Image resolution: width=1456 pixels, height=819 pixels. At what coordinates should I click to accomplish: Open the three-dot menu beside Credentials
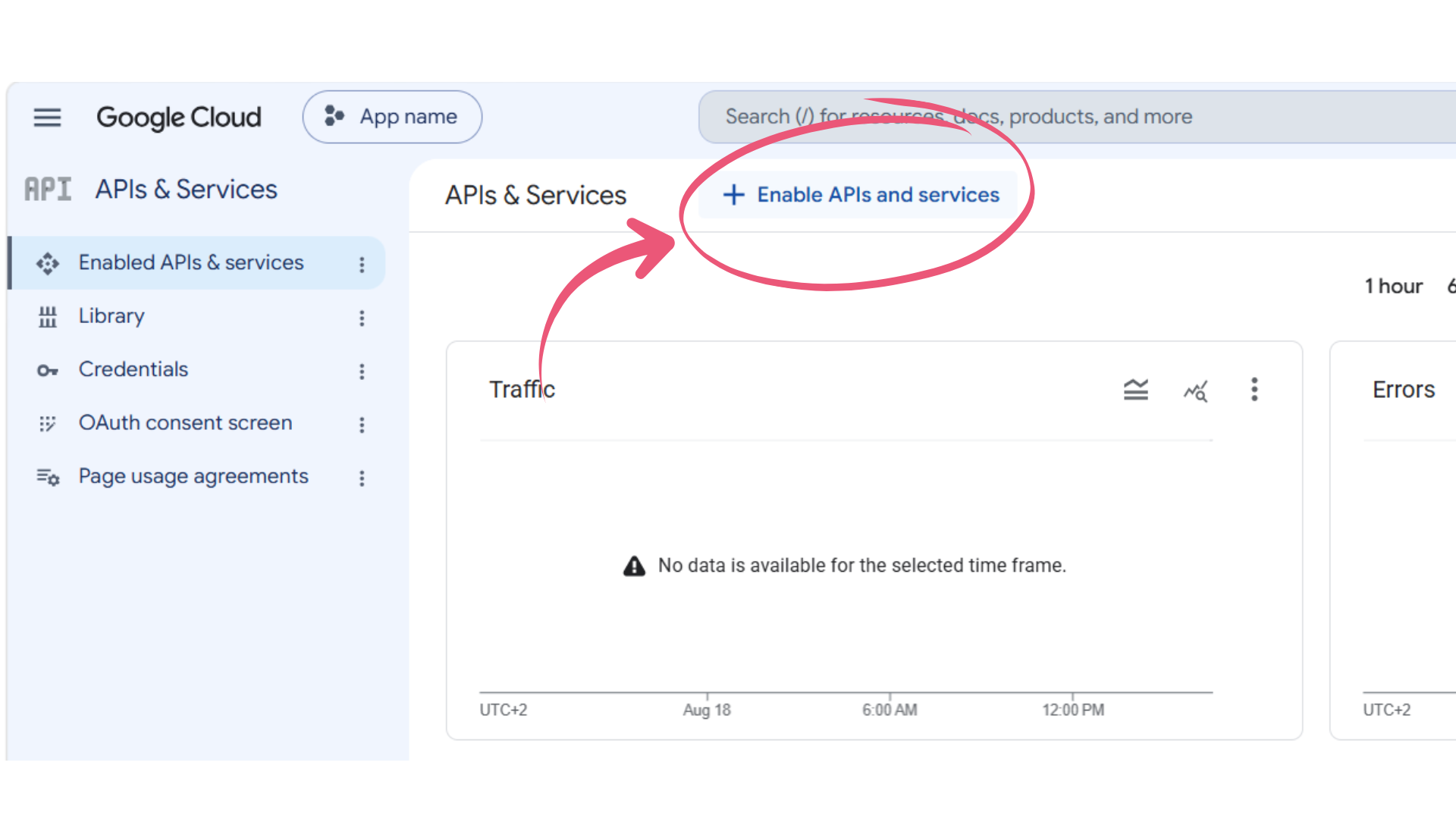(362, 371)
